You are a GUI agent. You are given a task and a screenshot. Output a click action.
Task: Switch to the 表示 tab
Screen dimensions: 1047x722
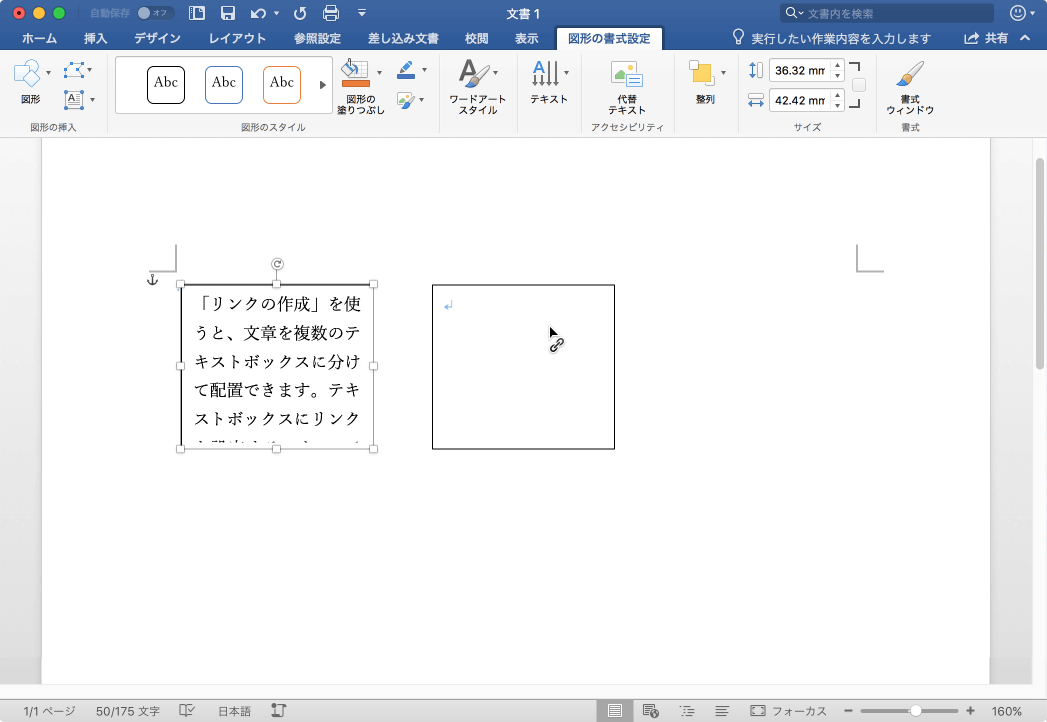[527, 39]
